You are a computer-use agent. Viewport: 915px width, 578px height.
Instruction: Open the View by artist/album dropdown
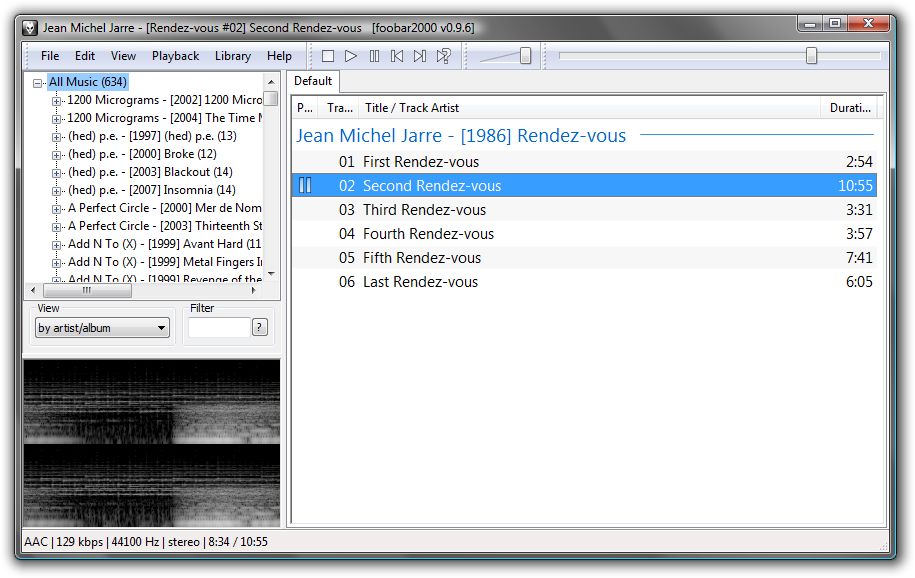point(102,328)
